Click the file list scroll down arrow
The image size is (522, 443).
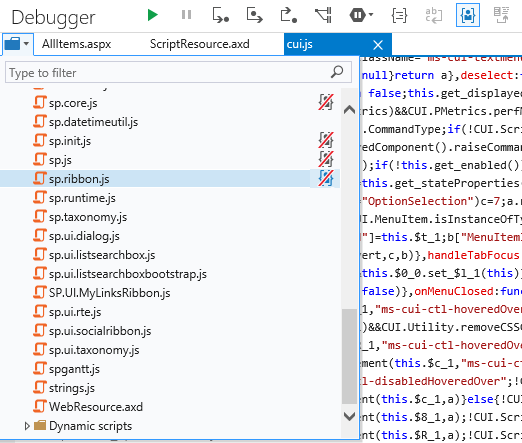point(349,416)
